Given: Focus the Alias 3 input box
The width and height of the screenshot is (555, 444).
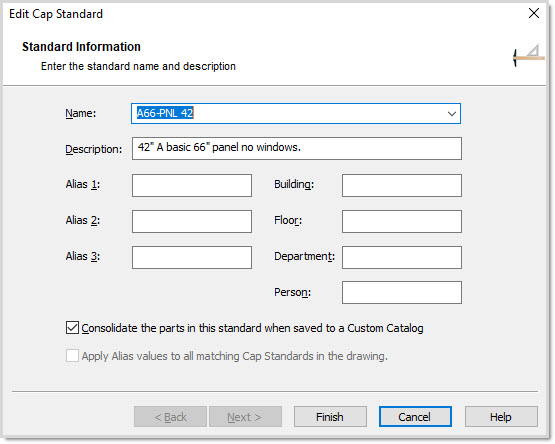Looking at the screenshot, I should pos(192,257).
